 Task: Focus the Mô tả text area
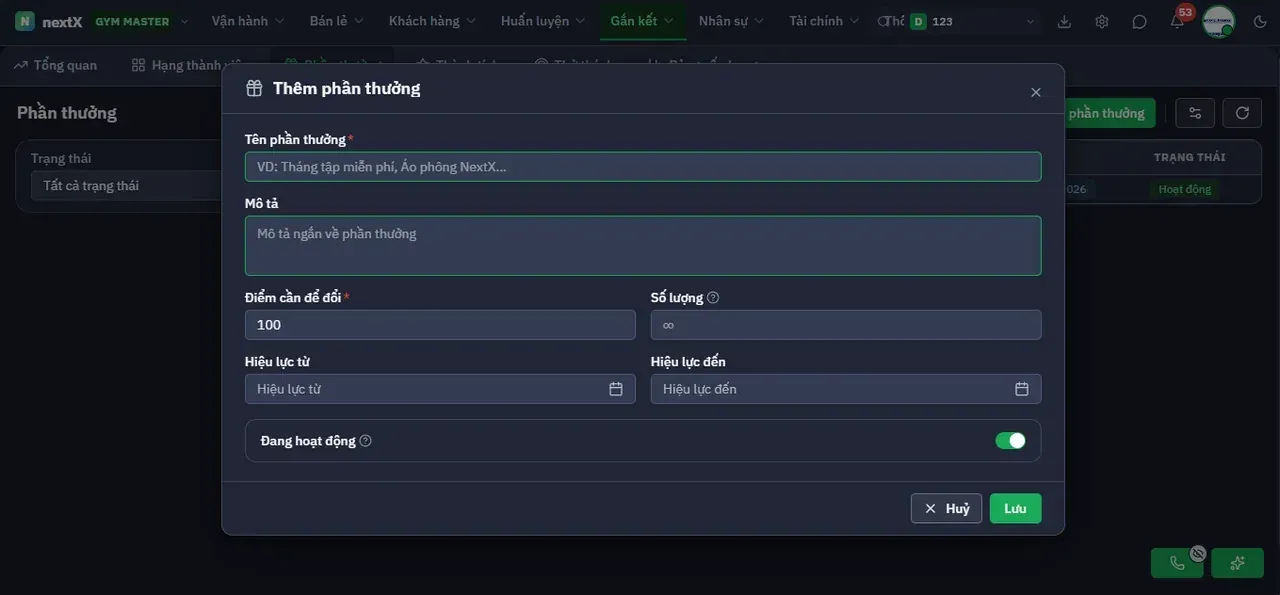click(x=643, y=246)
